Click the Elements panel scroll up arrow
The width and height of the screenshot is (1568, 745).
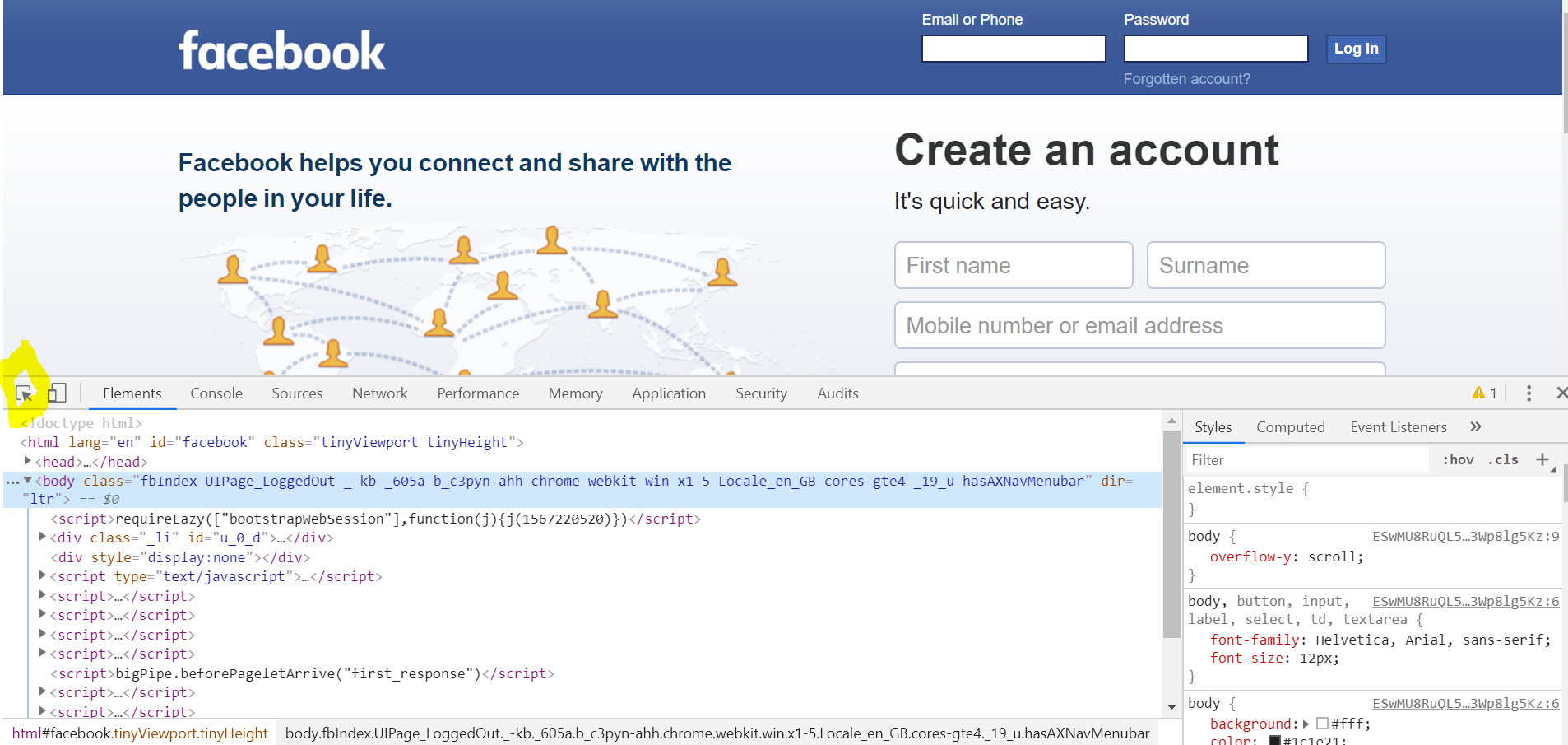1171,421
